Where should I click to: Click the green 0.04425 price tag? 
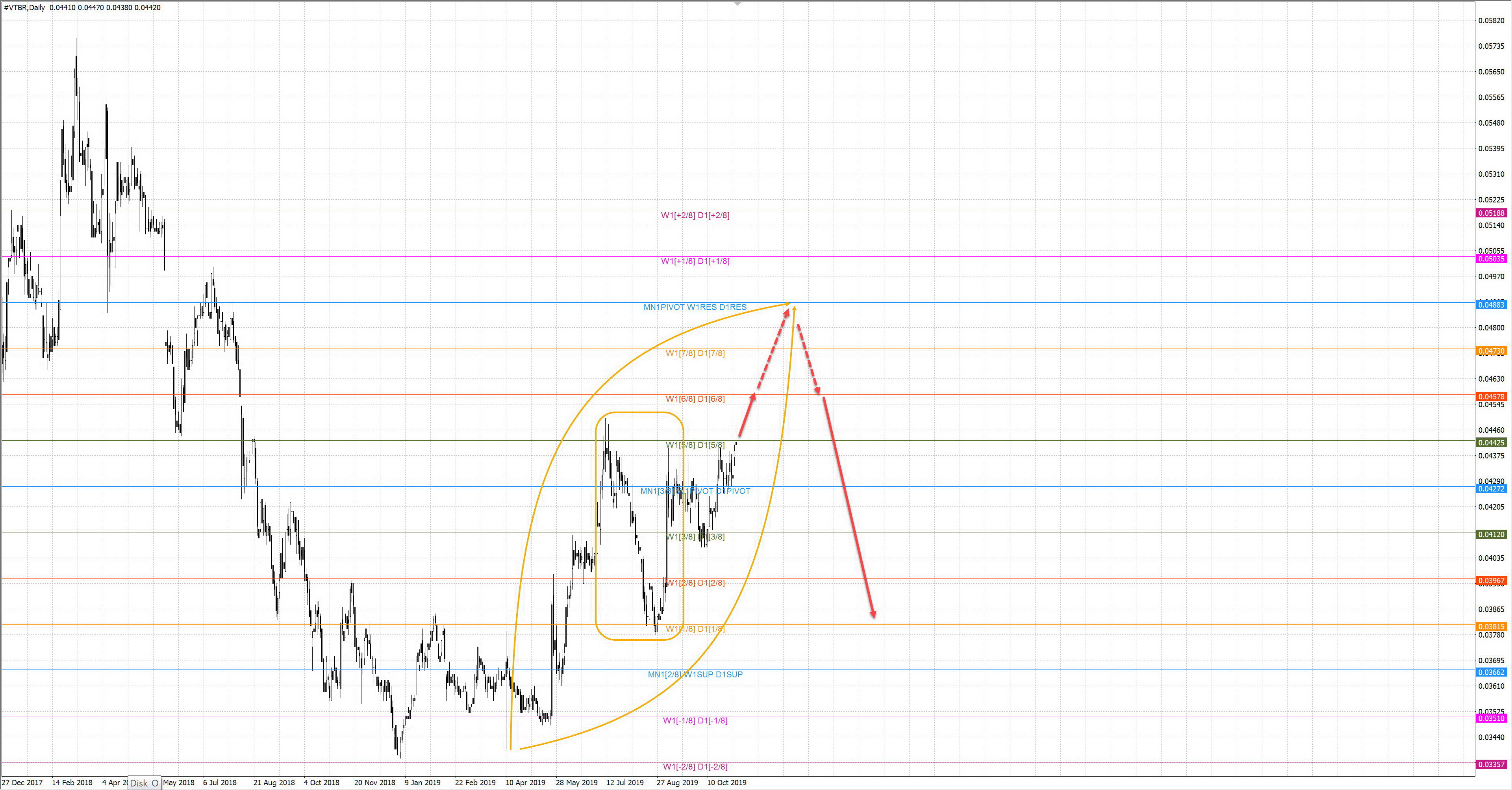[1491, 443]
